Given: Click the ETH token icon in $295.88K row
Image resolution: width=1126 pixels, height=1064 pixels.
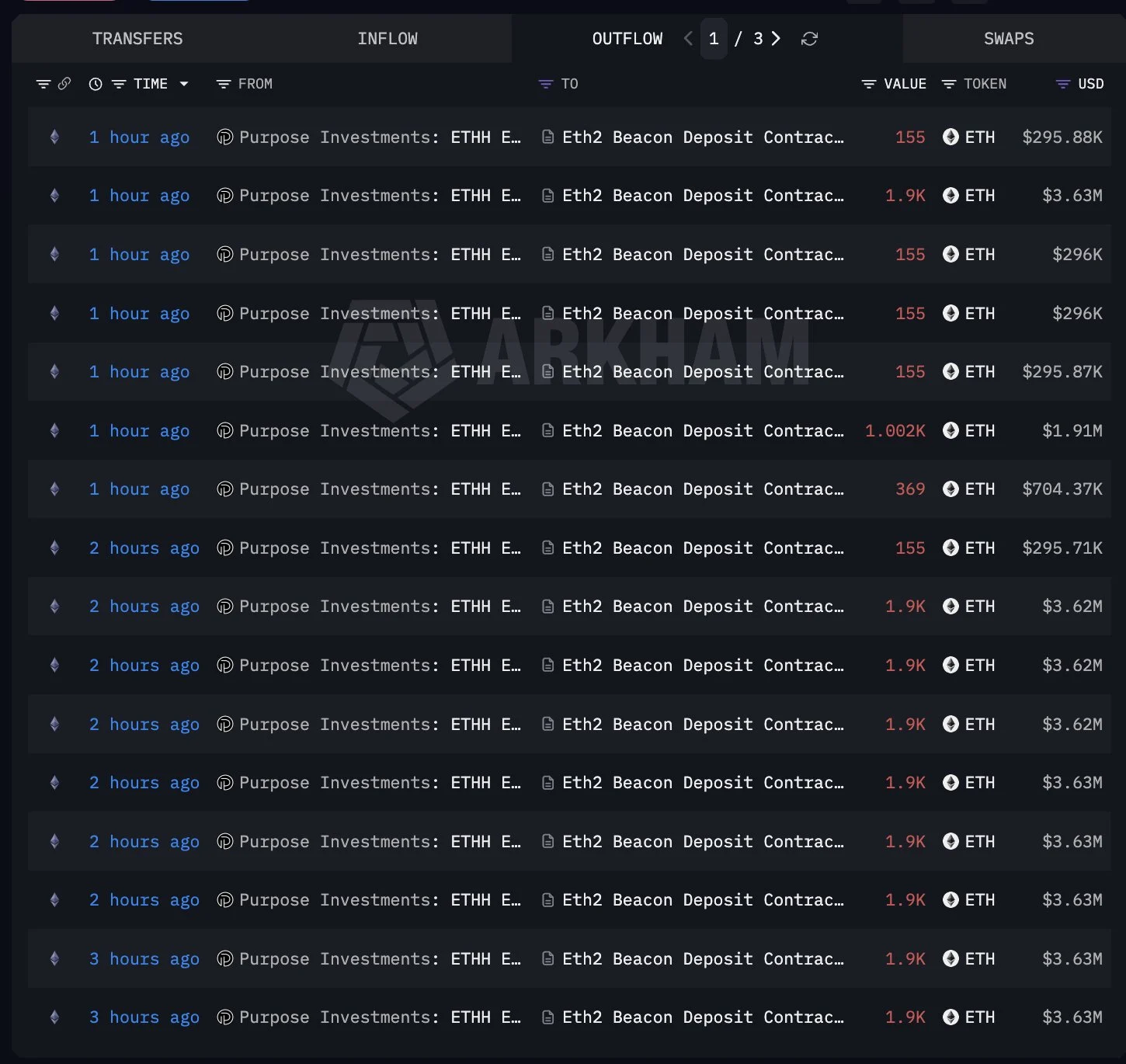Looking at the screenshot, I should pos(950,137).
